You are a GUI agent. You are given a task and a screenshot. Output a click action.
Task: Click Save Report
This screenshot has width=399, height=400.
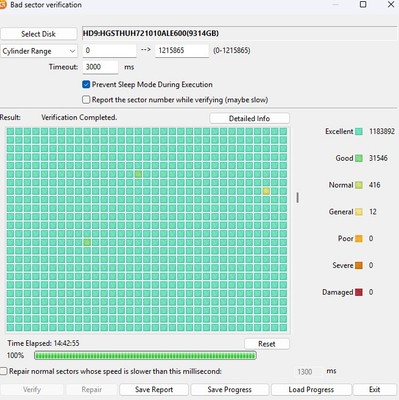click(x=154, y=390)
